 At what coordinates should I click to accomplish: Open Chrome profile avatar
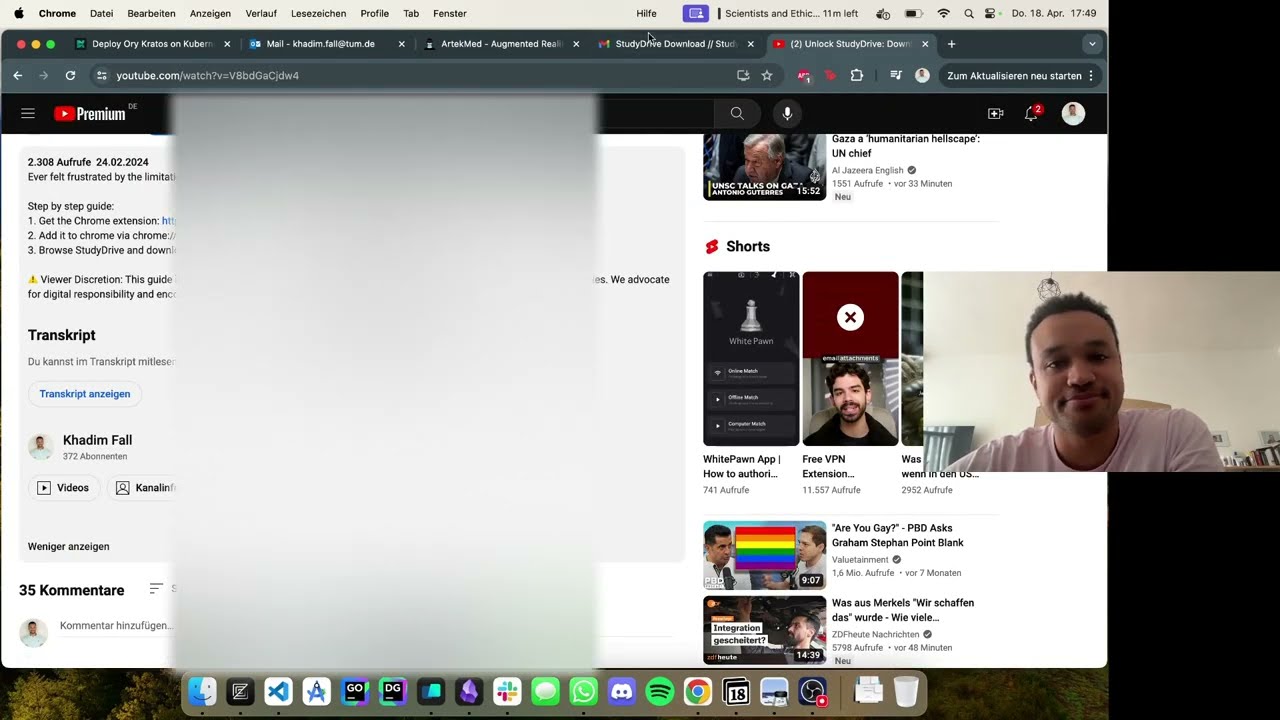click(x=922, y=75)
